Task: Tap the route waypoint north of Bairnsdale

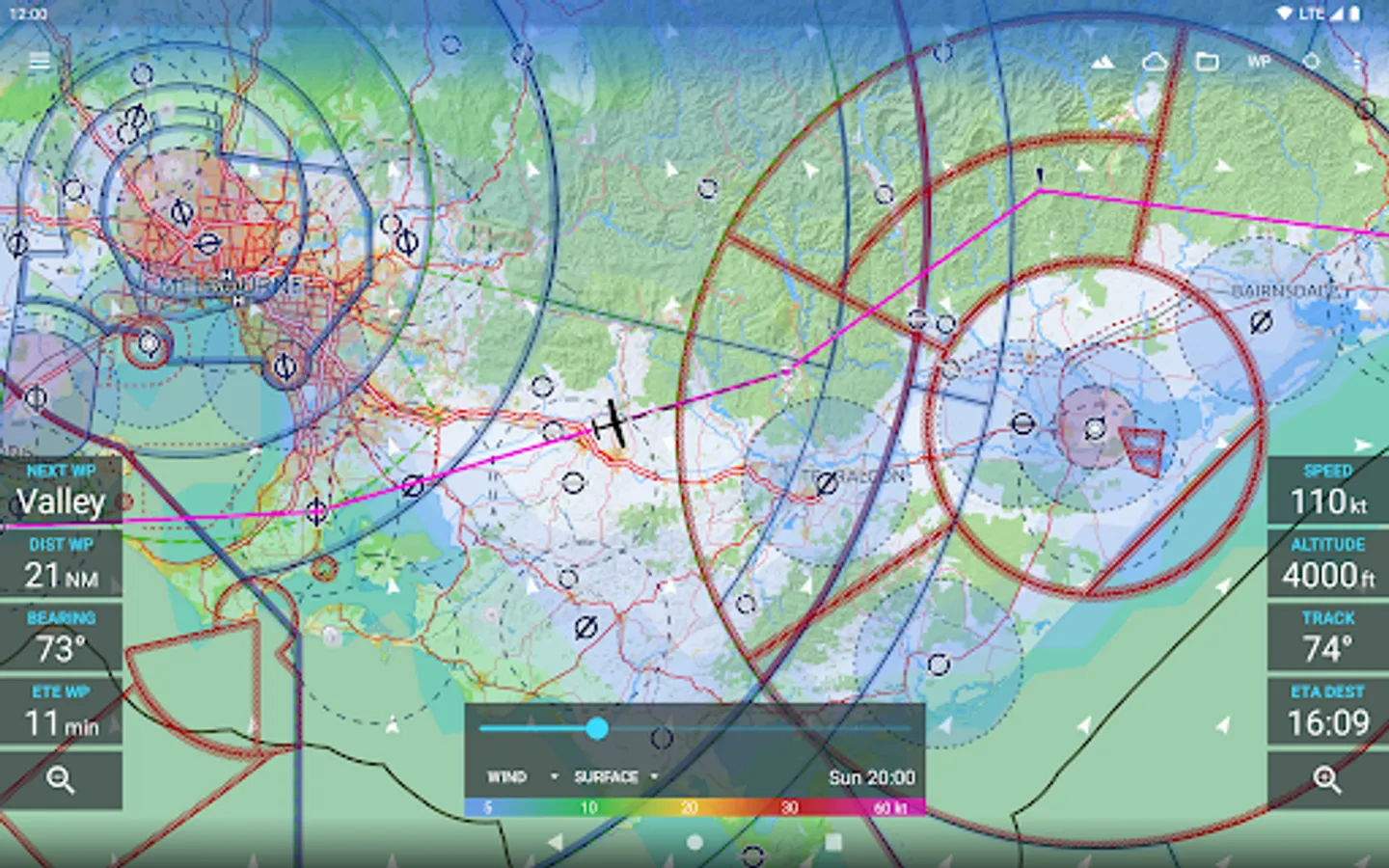Action: (x=1039, y=191)
